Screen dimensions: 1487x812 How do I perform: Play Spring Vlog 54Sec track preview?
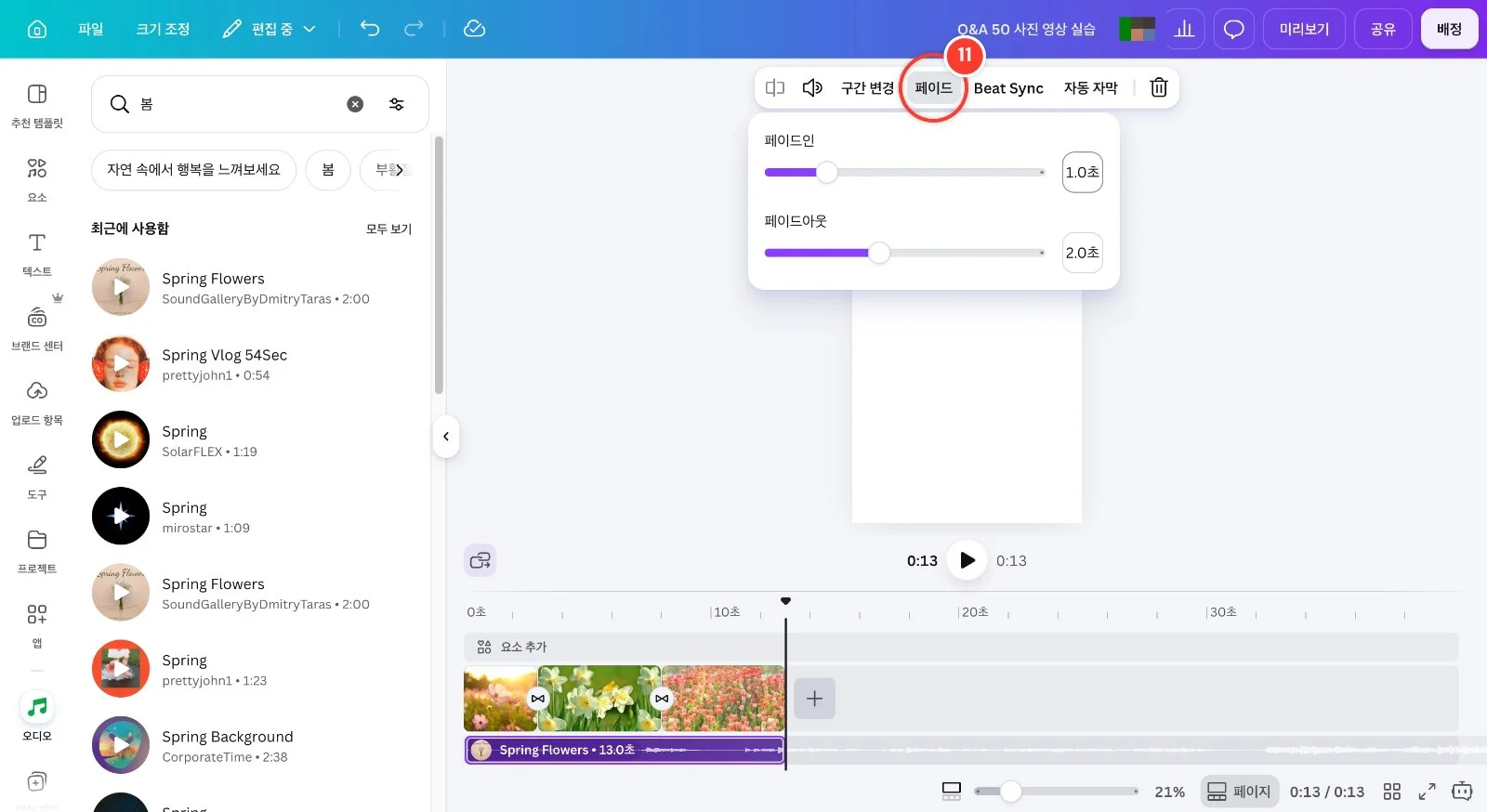(121, 363)
